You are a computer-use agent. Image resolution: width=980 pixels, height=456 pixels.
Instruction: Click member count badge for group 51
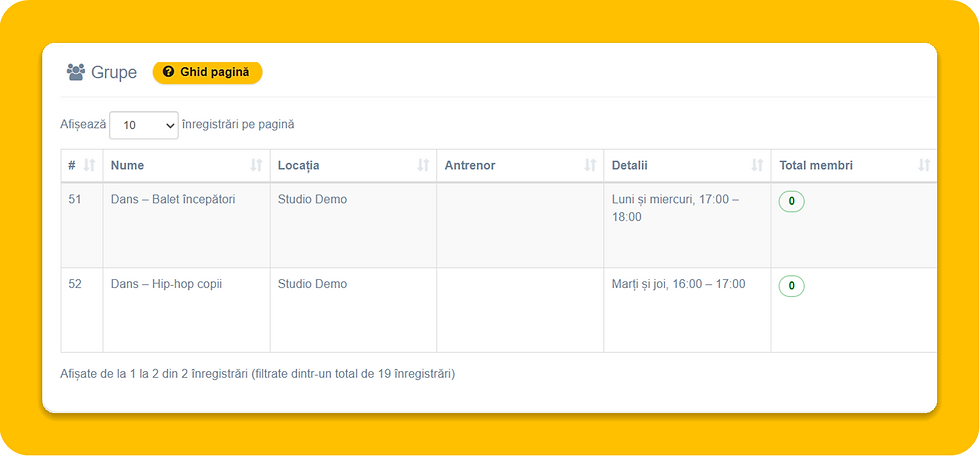coord(791,202)
